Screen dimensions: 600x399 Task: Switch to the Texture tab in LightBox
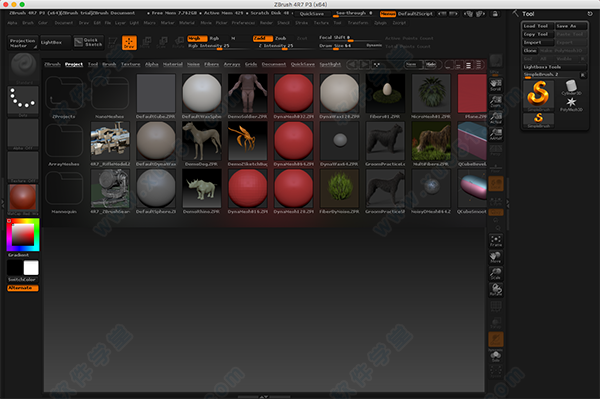pyautogui.click(x=130, y=64)
